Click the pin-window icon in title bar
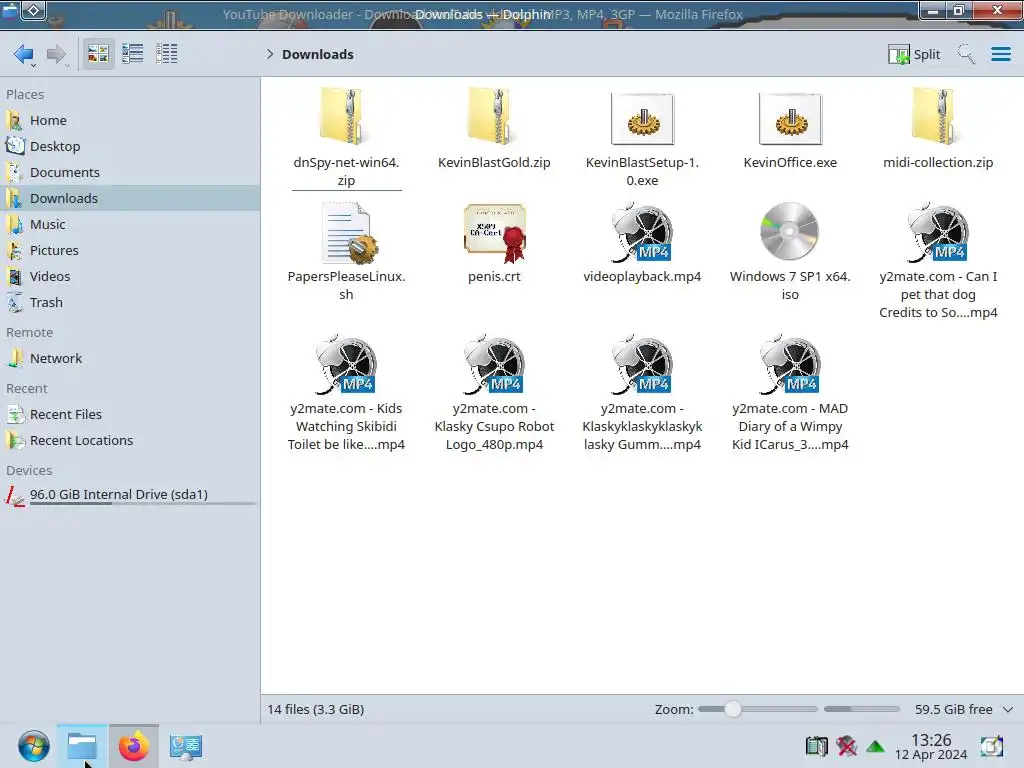Screen dimensions: 1024x768 pos(34,10)
